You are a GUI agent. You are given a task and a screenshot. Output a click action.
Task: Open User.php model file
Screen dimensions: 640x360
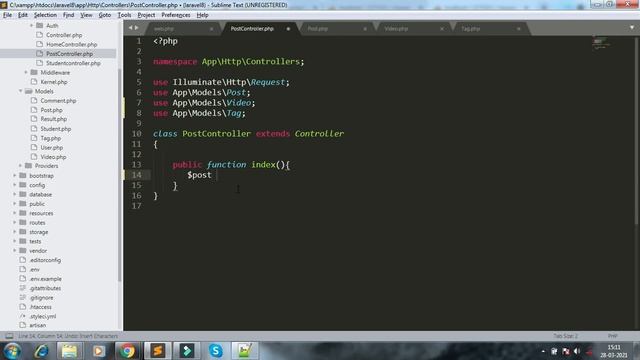(x=51, y=148)
